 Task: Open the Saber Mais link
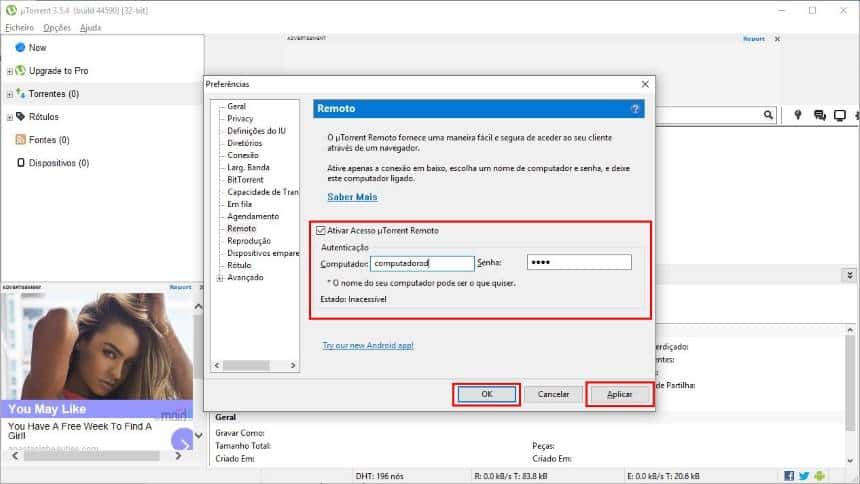click(352, 197)
